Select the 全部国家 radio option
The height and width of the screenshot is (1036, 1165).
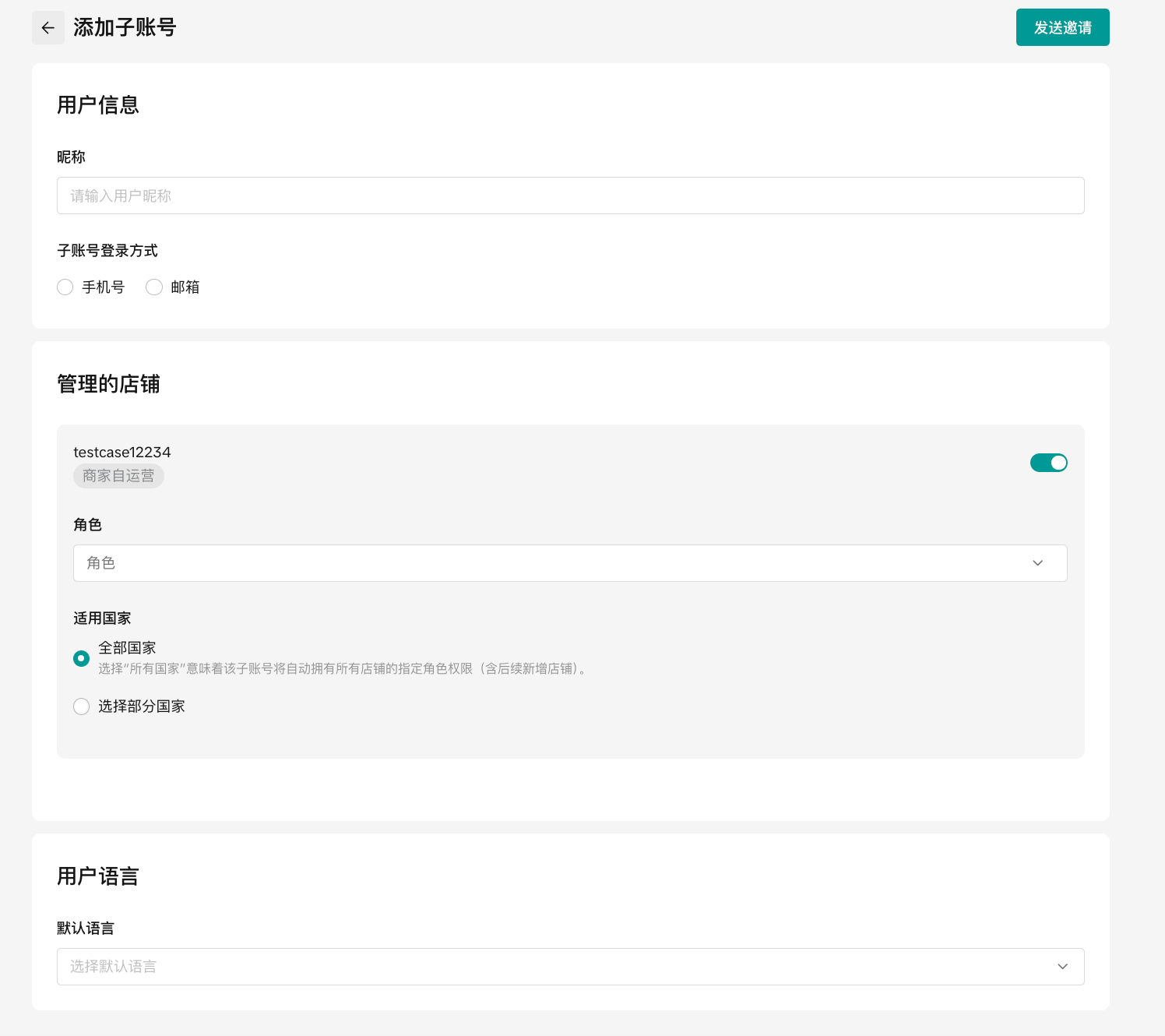(81, 658)
